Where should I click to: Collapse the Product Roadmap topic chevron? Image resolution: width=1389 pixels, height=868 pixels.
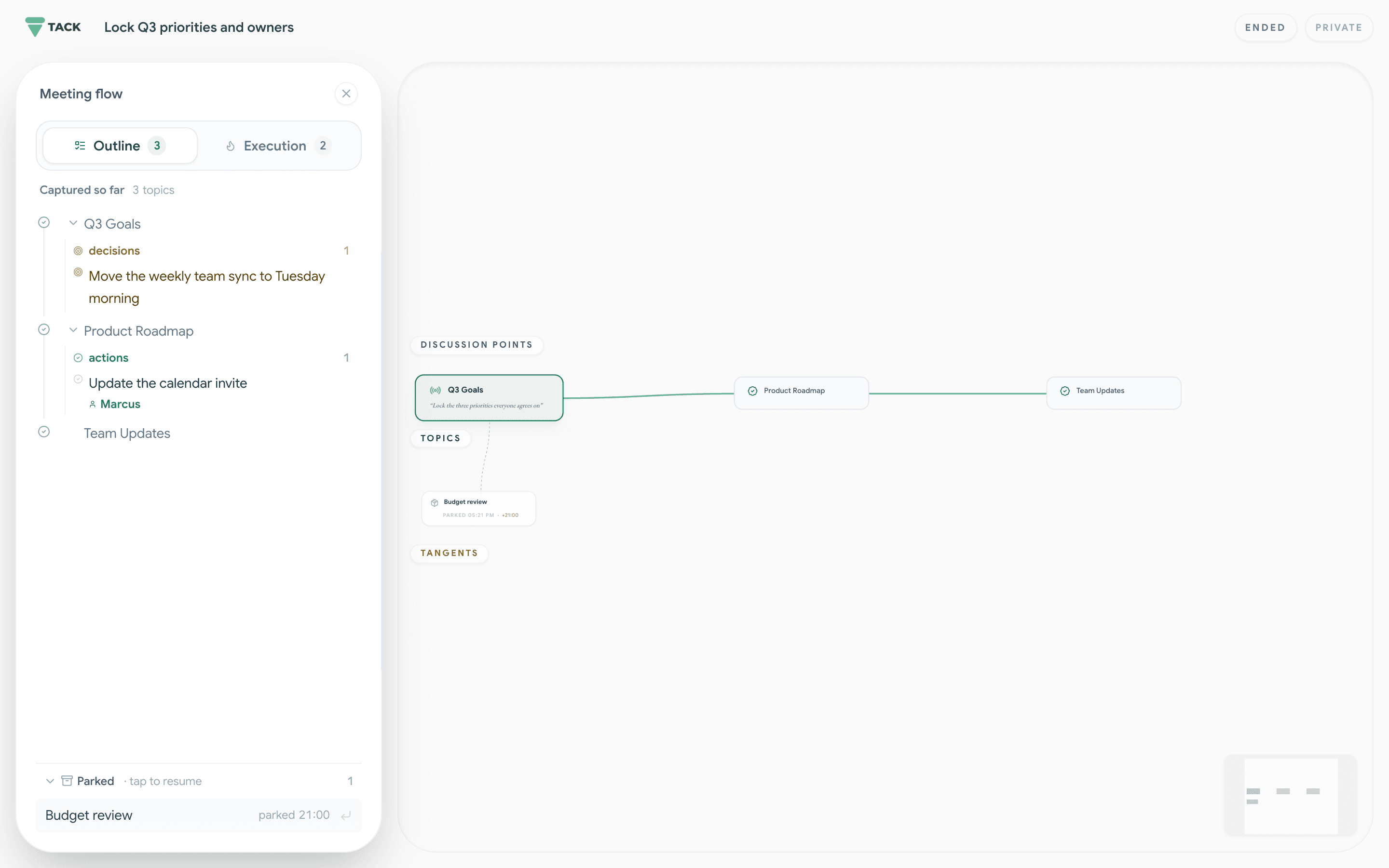[73, 330]
